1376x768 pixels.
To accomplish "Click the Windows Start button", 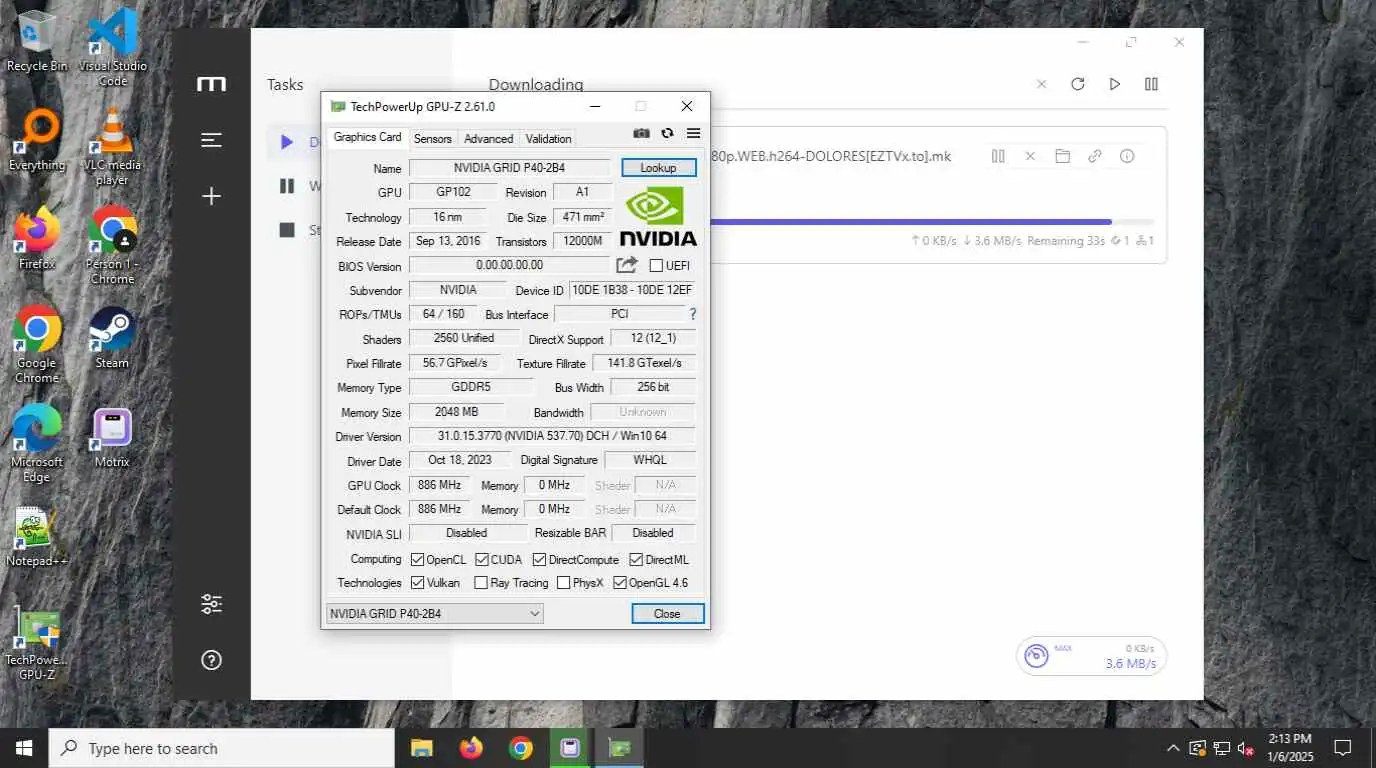I will (x=24, y=748).
